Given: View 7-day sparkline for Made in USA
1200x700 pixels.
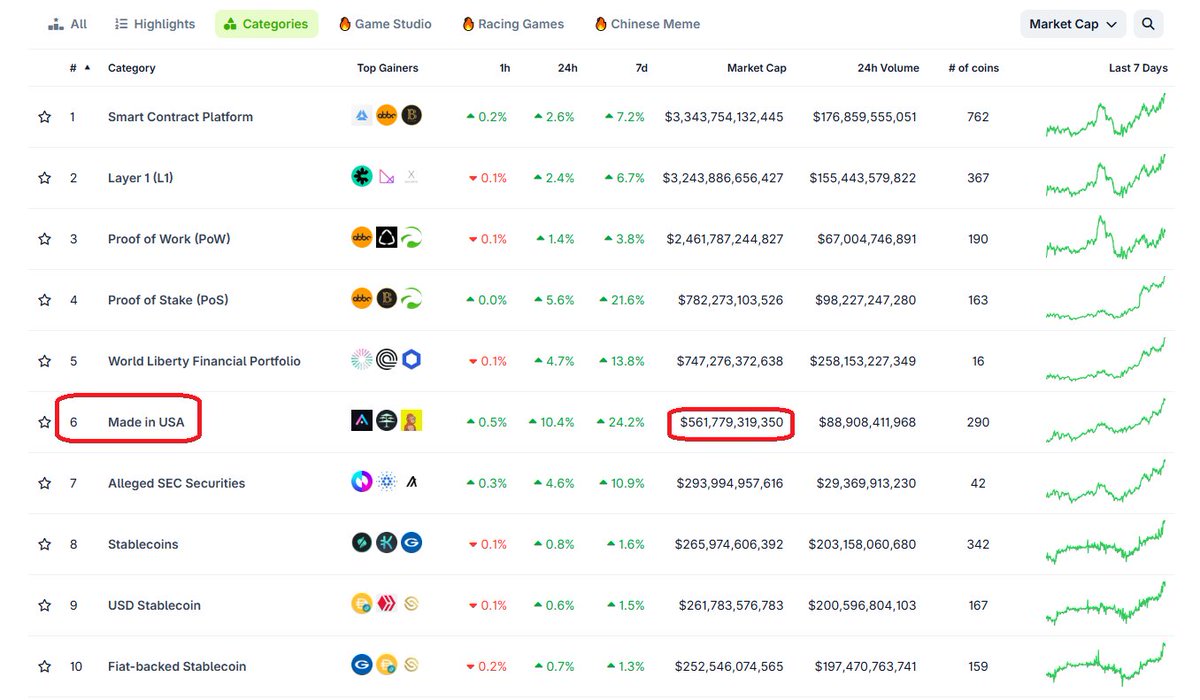Looking at the screenshot, I should pyautogui.click(x=1105, y=422).
